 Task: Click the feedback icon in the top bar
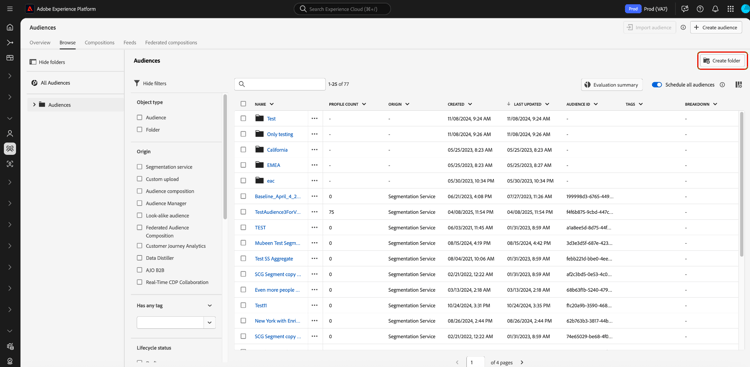685,9
